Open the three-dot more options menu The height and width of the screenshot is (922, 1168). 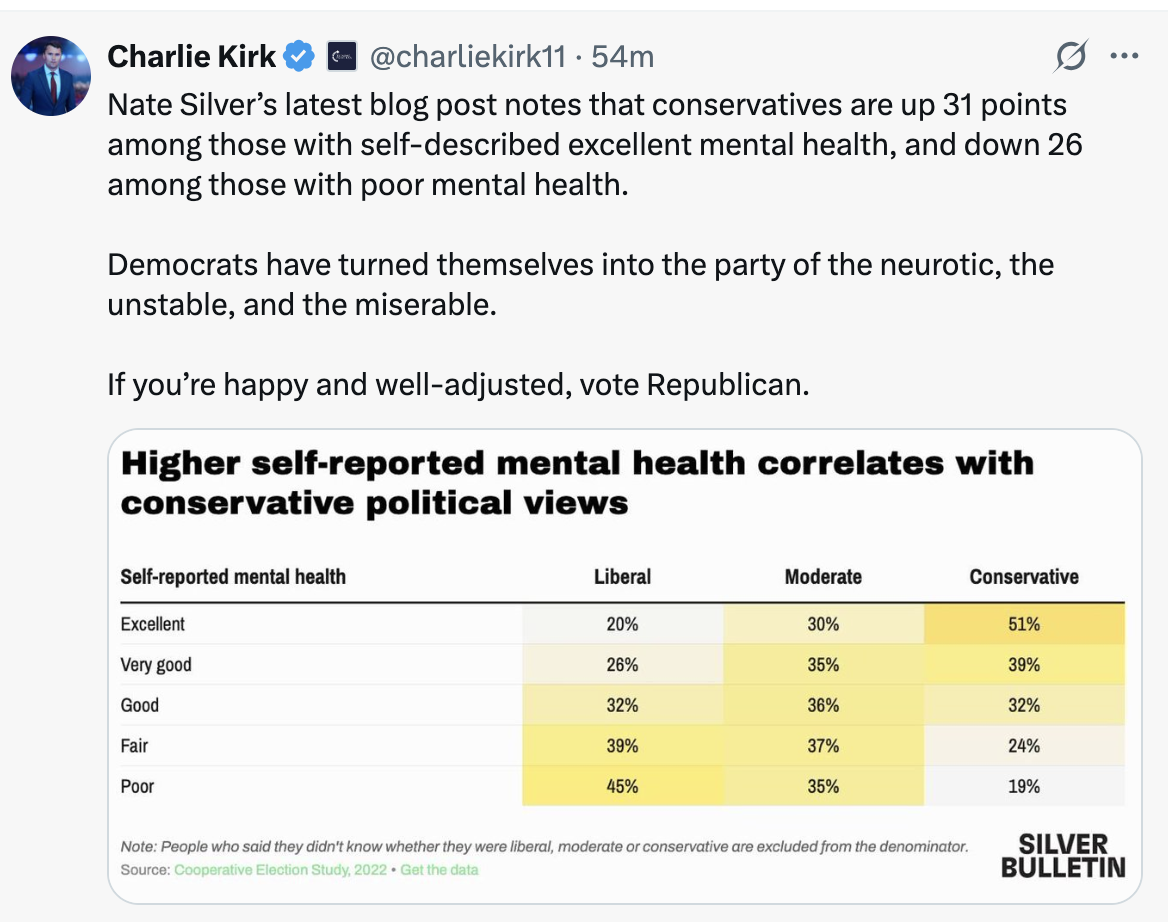coord(1125,57)
